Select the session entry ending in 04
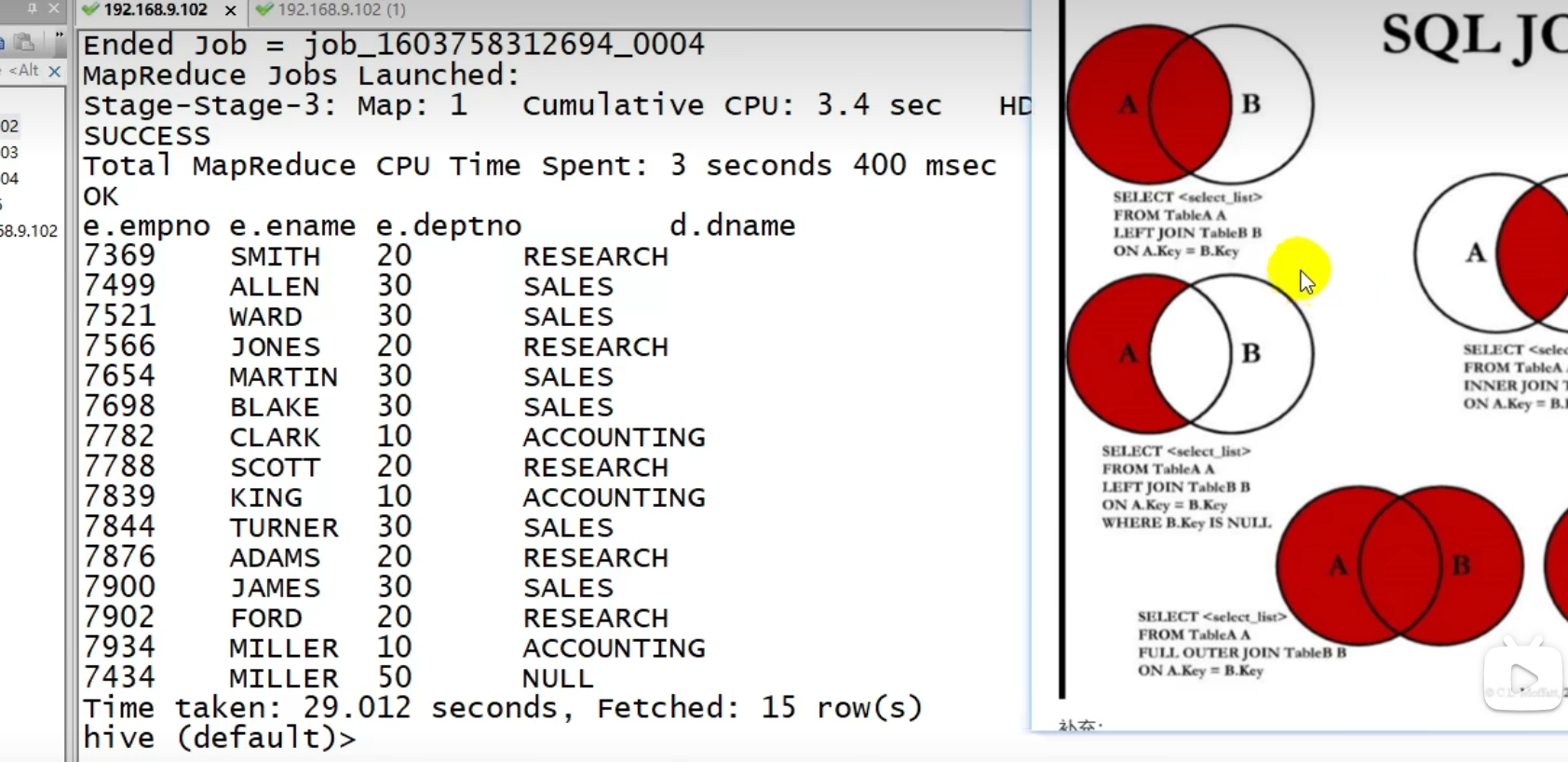The width and height of the screenshot is (1568, 762). tap(10, 178)
